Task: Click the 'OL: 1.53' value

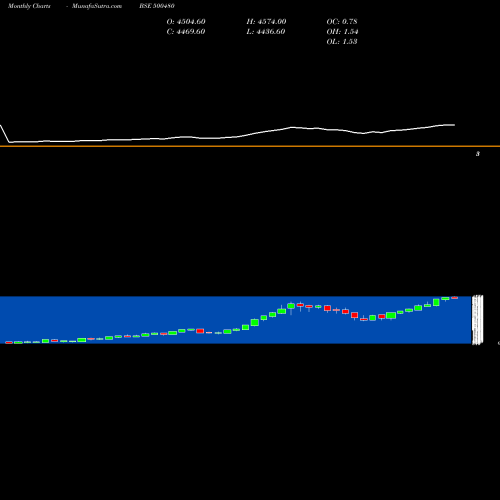Action: [342, 42]
